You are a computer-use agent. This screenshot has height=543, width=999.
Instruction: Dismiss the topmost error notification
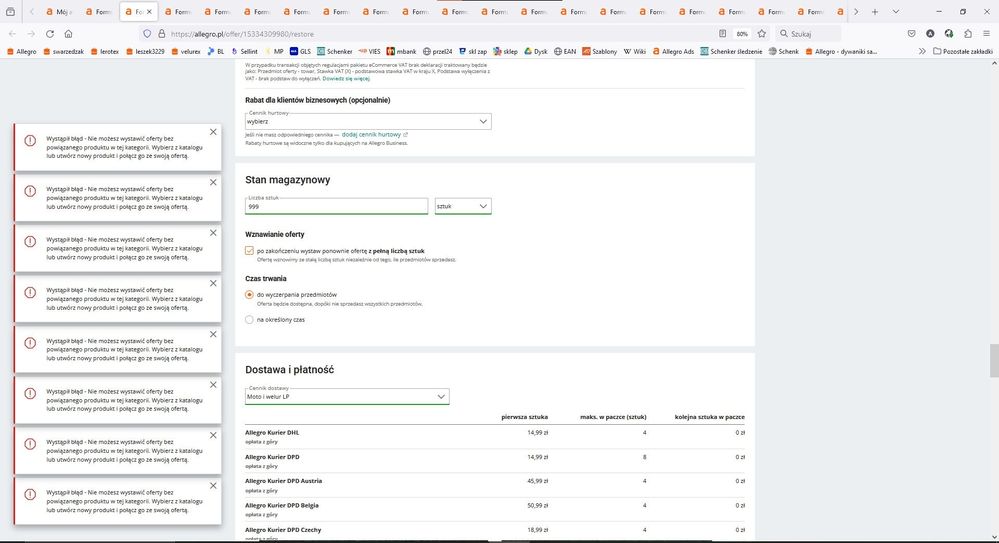pyautogui.click(x=213, y=132)
